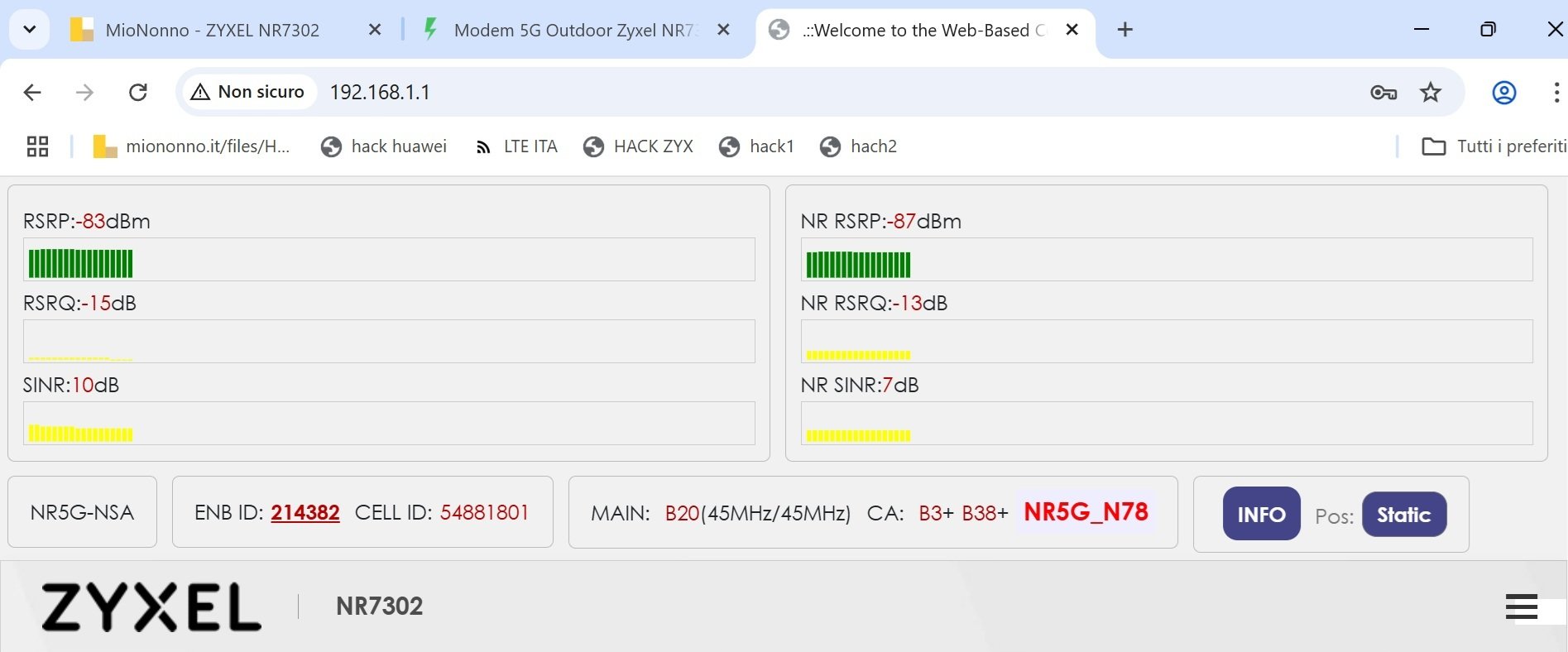This screenshot has width=1568, height=652.
Task: Open the hamburger menu on Zyxel page
Action: (x=1522, y=606)
